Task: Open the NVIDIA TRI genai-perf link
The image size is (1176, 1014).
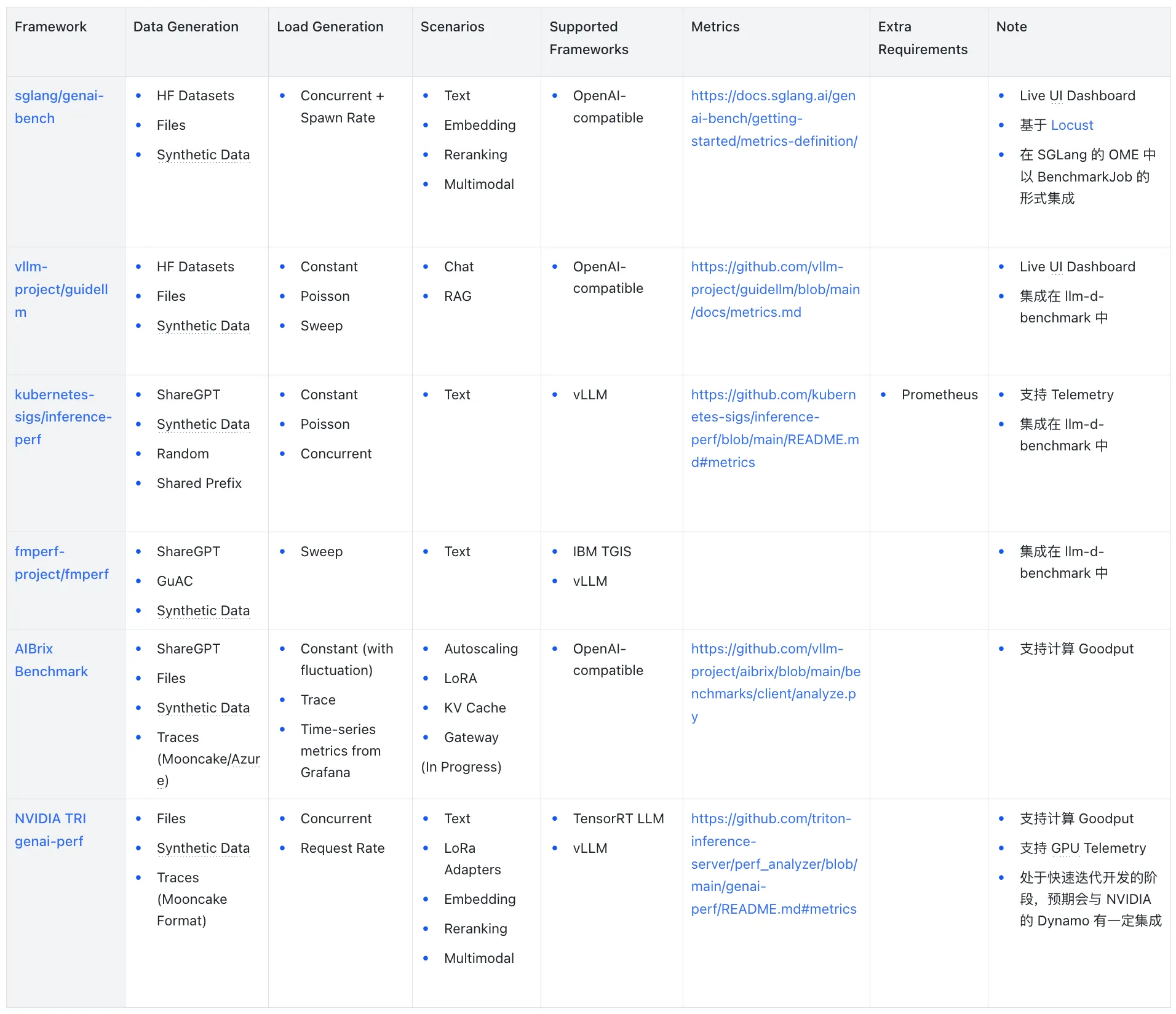Action: [x=50, y=830]
